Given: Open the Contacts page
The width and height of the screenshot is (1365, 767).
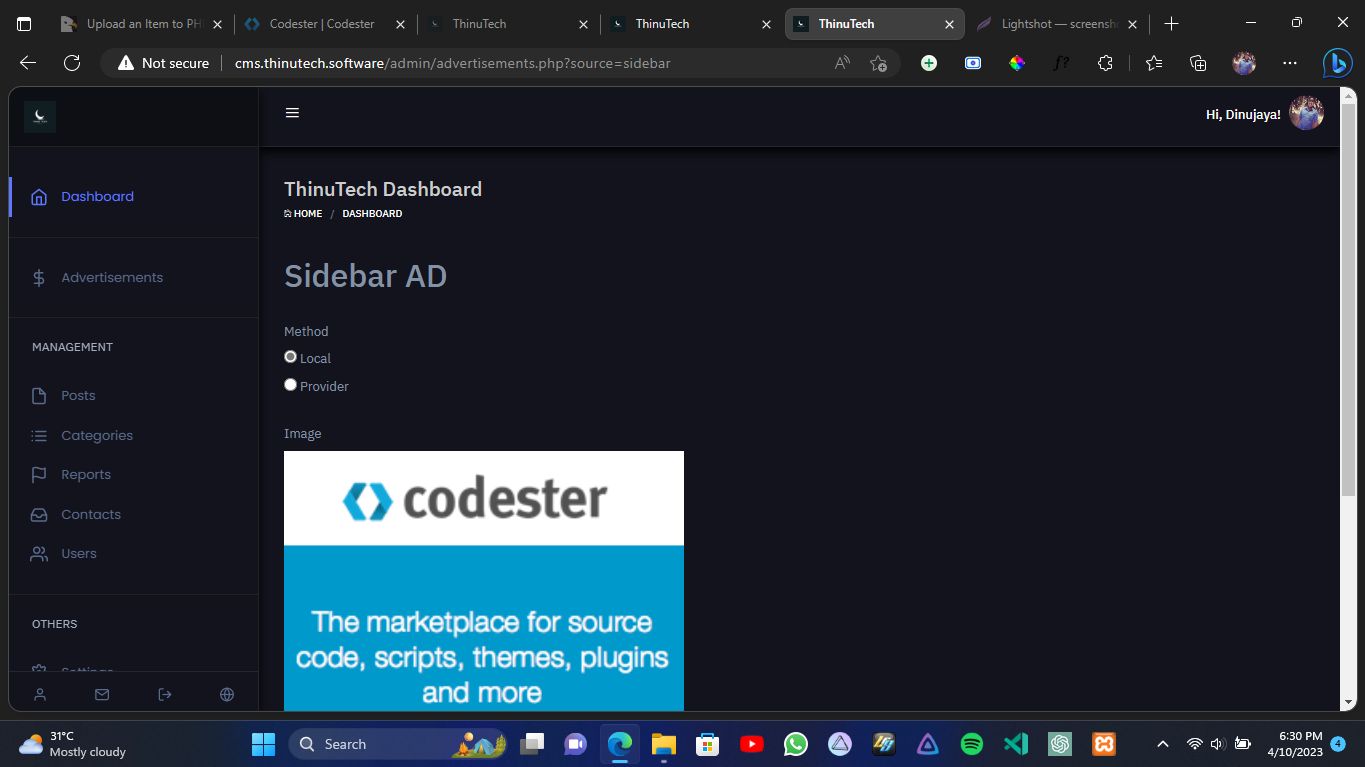Looking at the screenshot, I should [91, 514].
